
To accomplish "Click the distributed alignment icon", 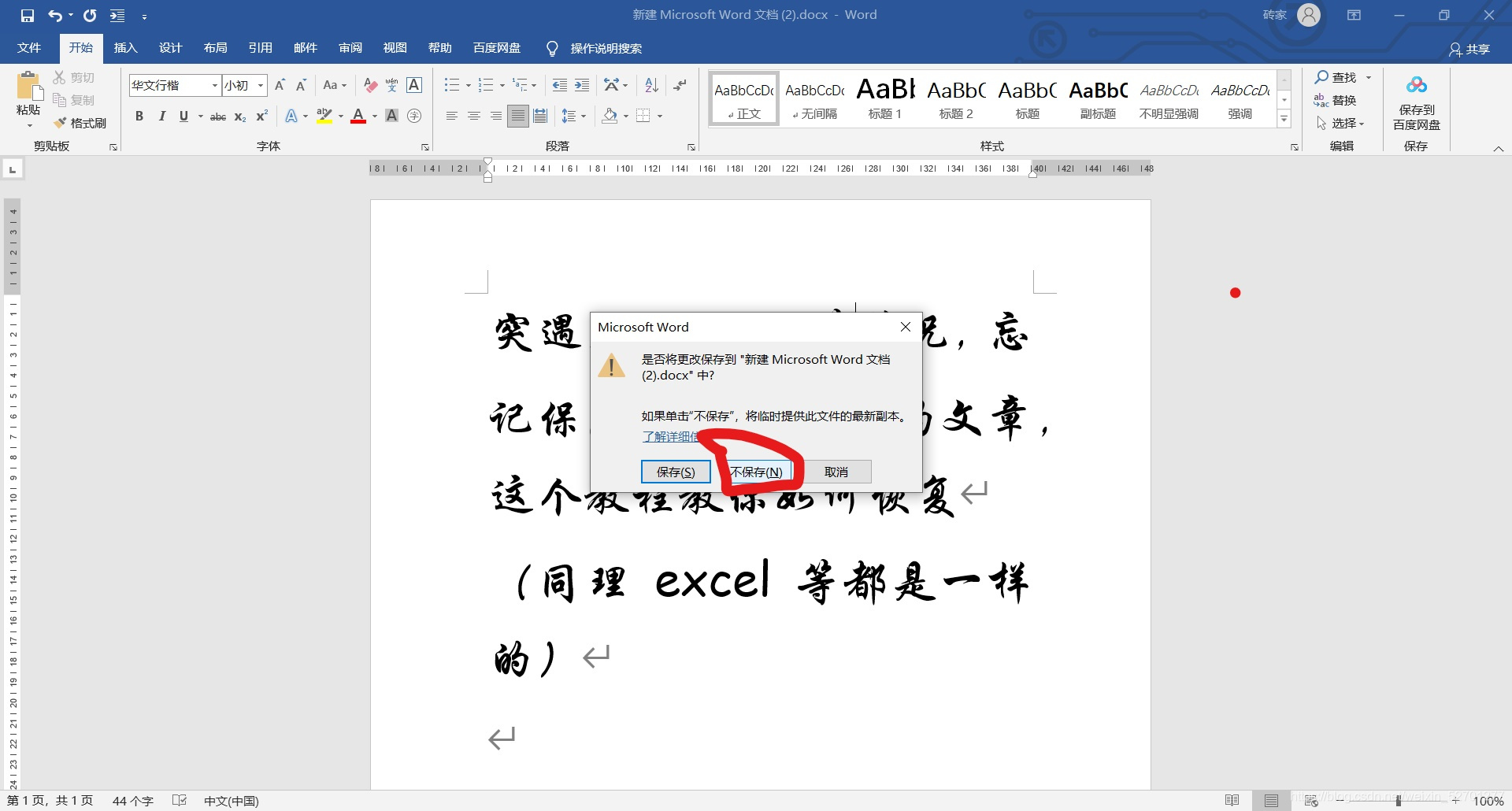I will point(540,117).
